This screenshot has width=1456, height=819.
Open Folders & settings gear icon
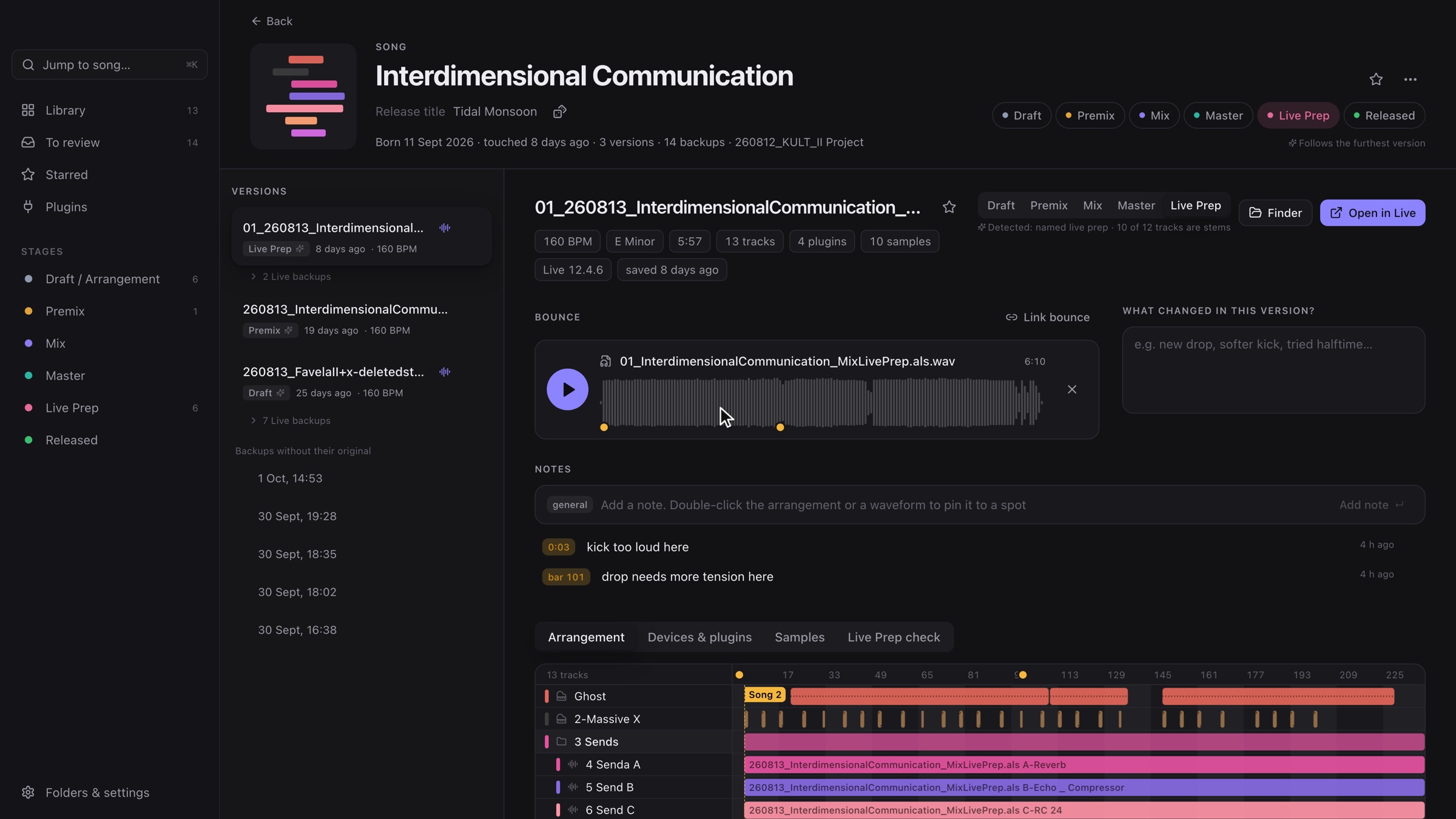point(28,792)
